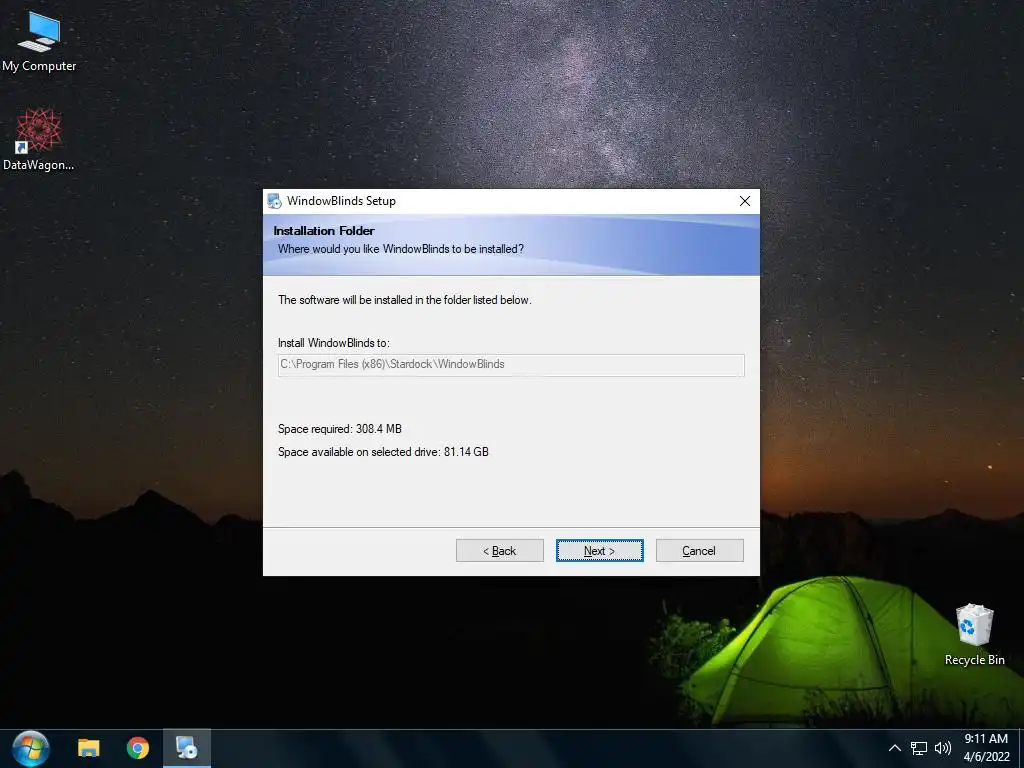Proceed with the Next > button

pos(600,551)
